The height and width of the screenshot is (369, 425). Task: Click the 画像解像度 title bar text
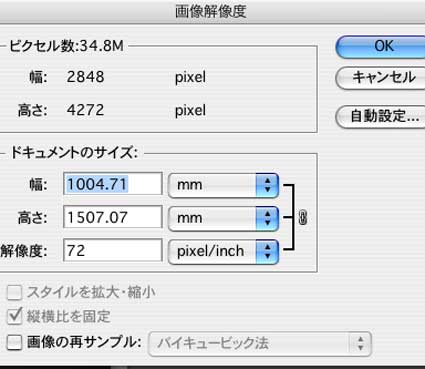(210, 12)
